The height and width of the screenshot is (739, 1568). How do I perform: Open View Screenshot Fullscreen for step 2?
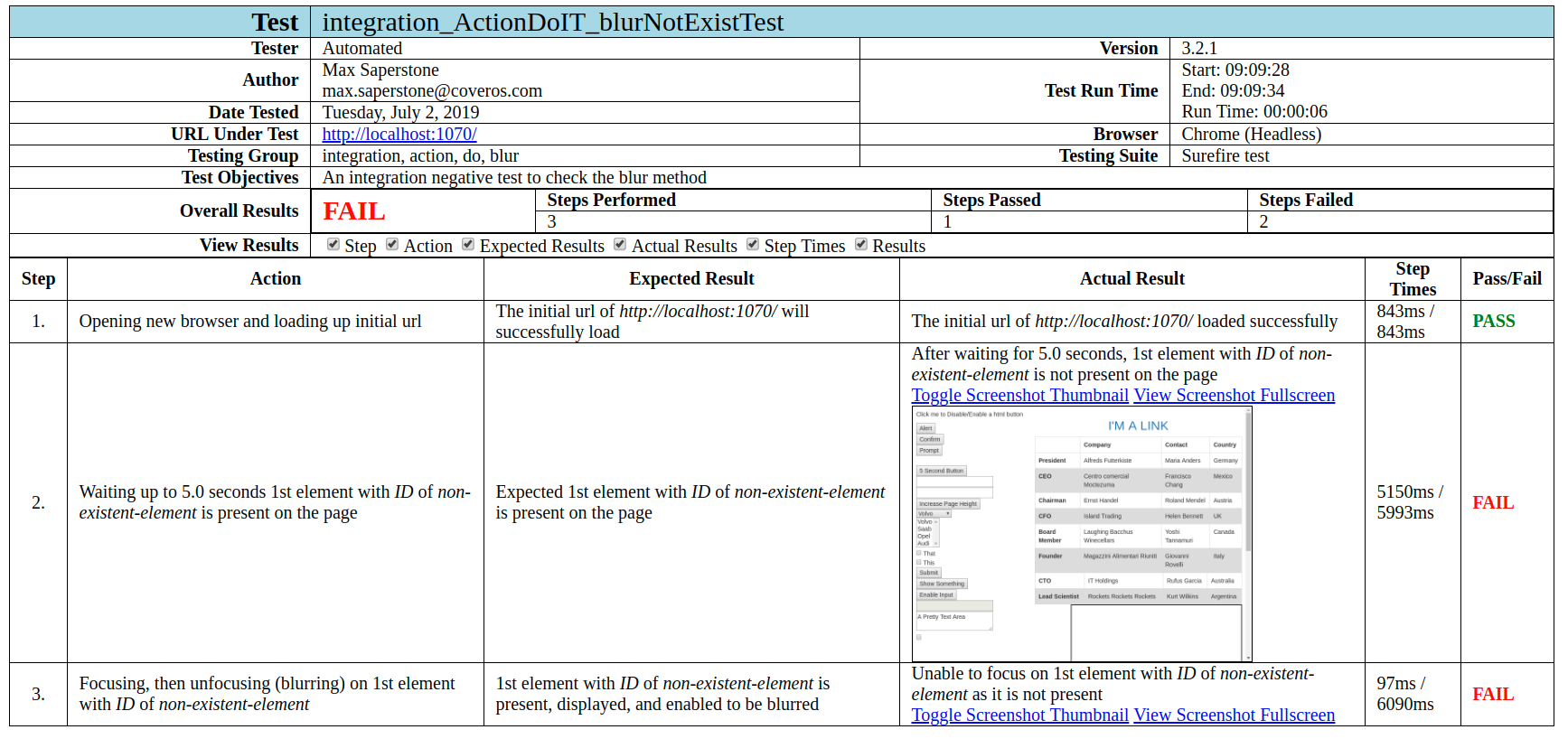tap(1234, 396)
